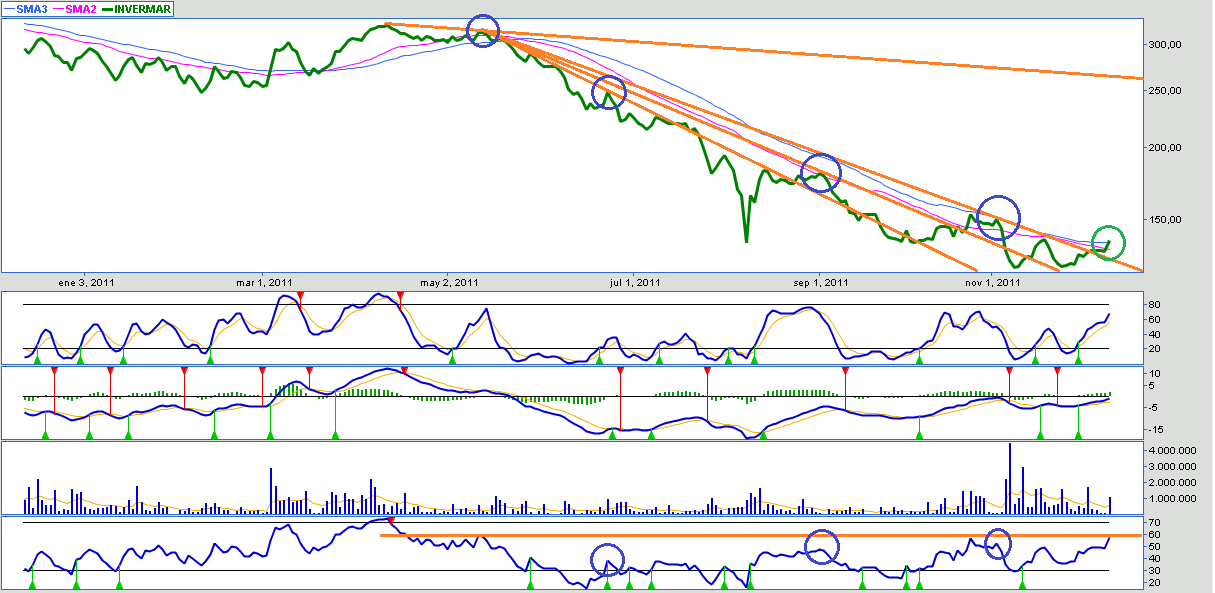Click the 'may 2, 2011' date label
This screenshot has width=1215, height=593.
coord(449,282)
